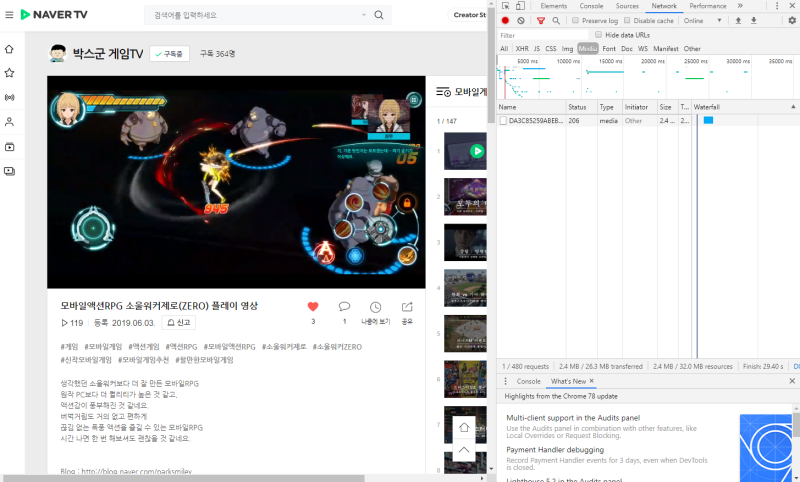Switch to the Elements tab

(x=554, y=6)
